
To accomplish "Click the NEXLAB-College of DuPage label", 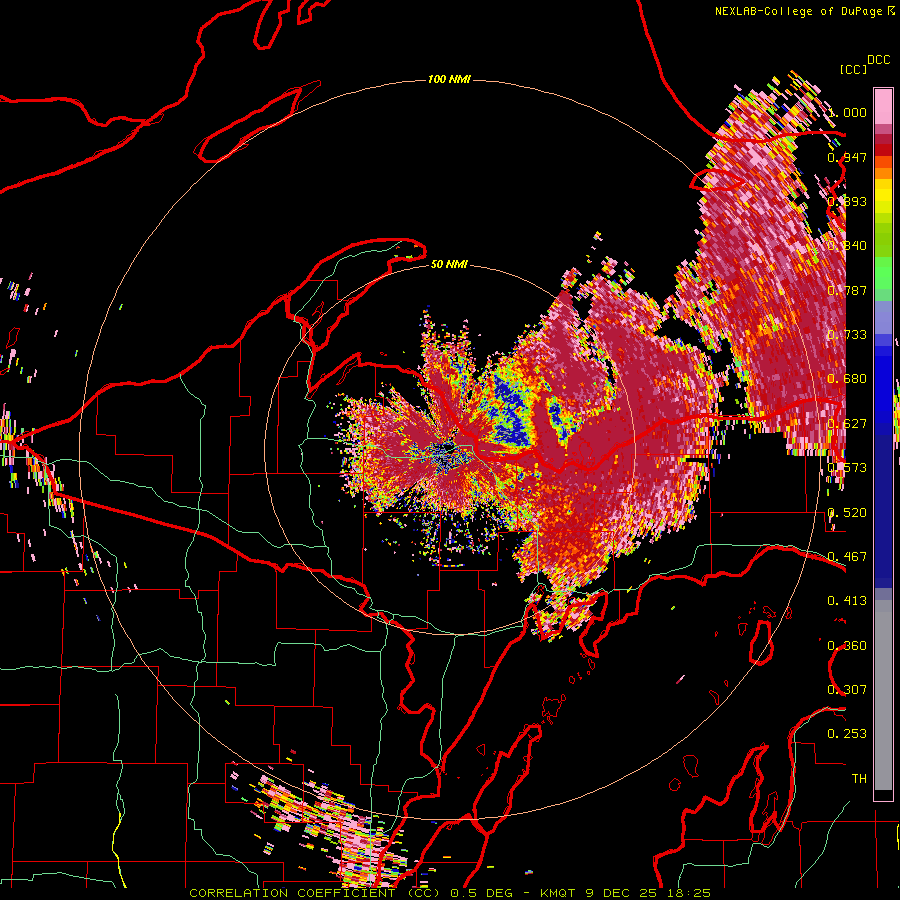I will tap(798, 11).
